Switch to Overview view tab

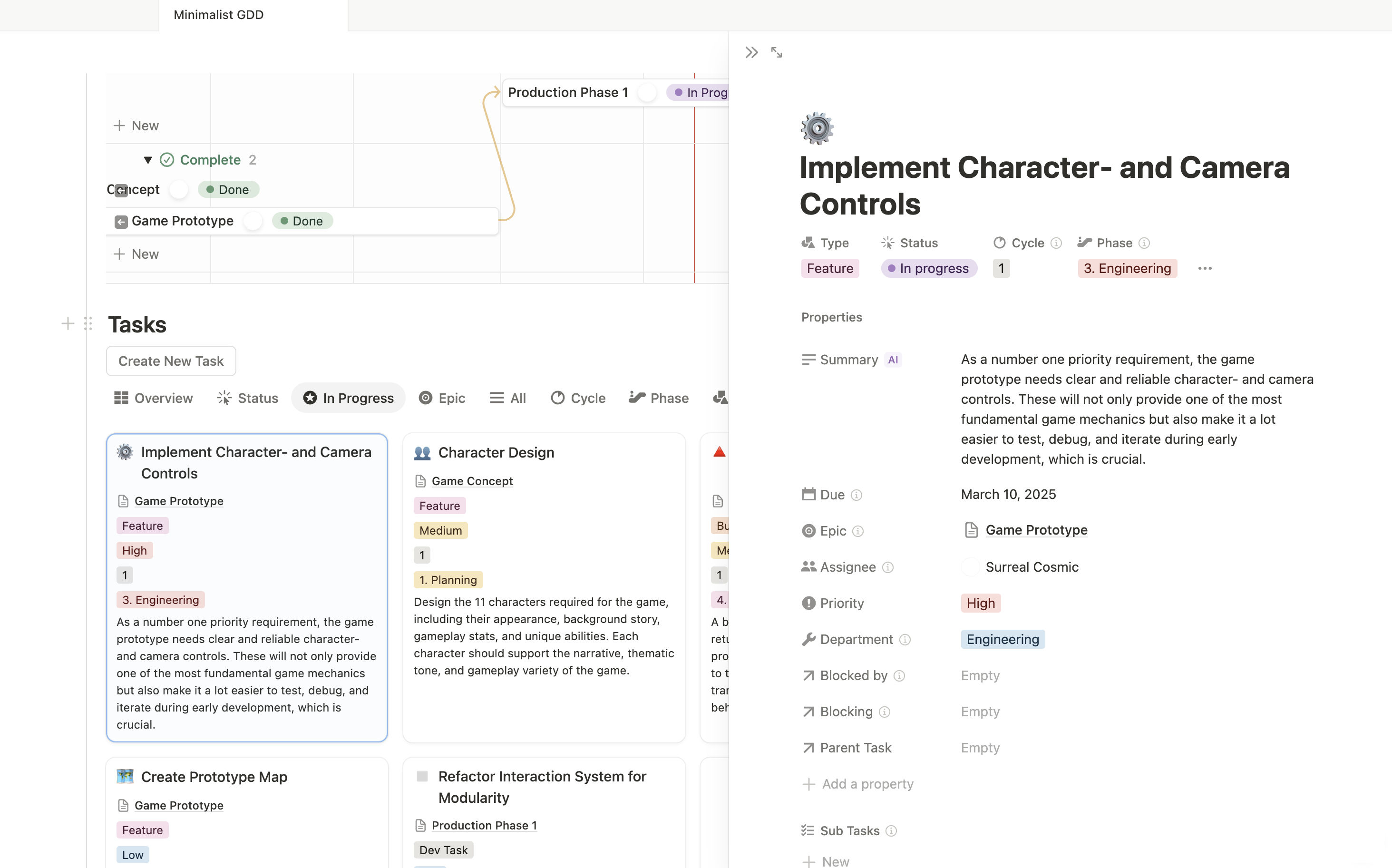(153, 398)
